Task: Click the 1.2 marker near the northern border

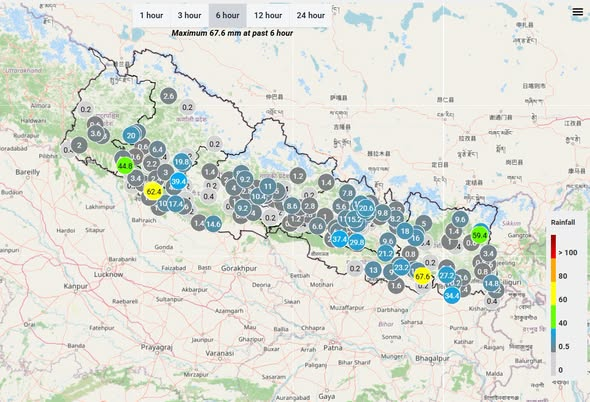Action: point(298,176)
